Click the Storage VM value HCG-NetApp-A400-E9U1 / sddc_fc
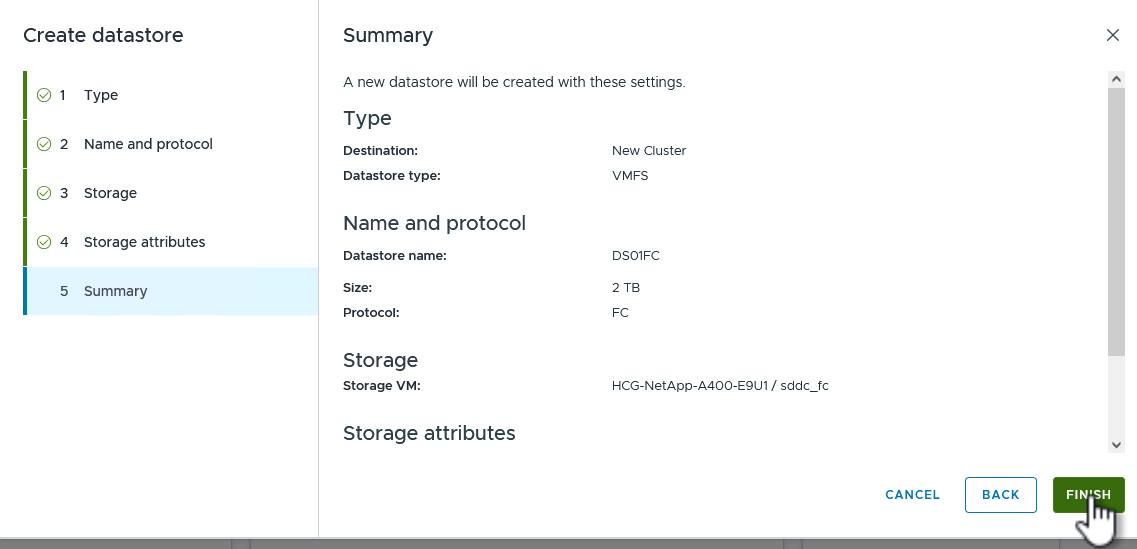The width and height of the screenshot is (1137, 549). (720, 385)
